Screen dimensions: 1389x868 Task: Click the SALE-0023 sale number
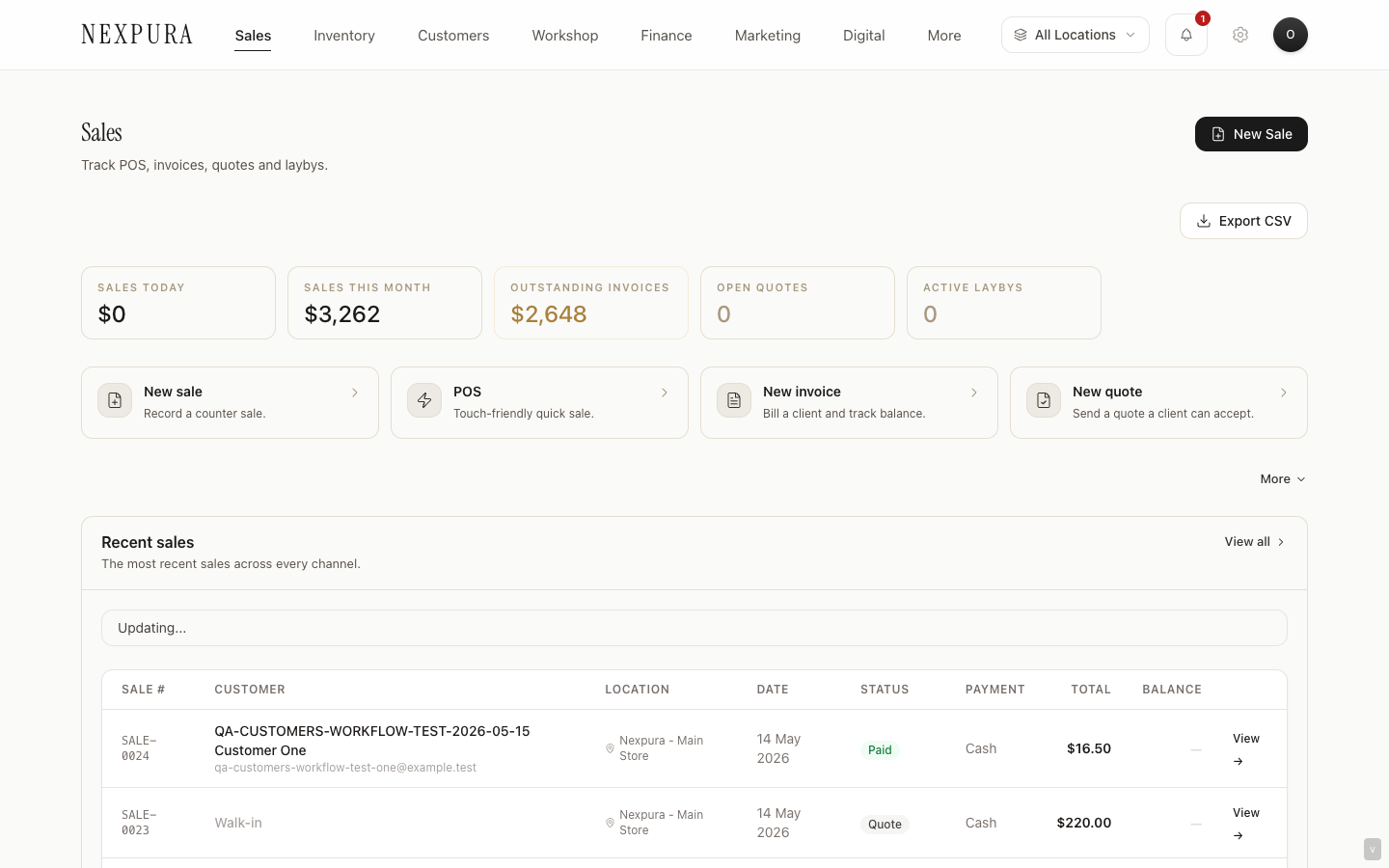139,823
